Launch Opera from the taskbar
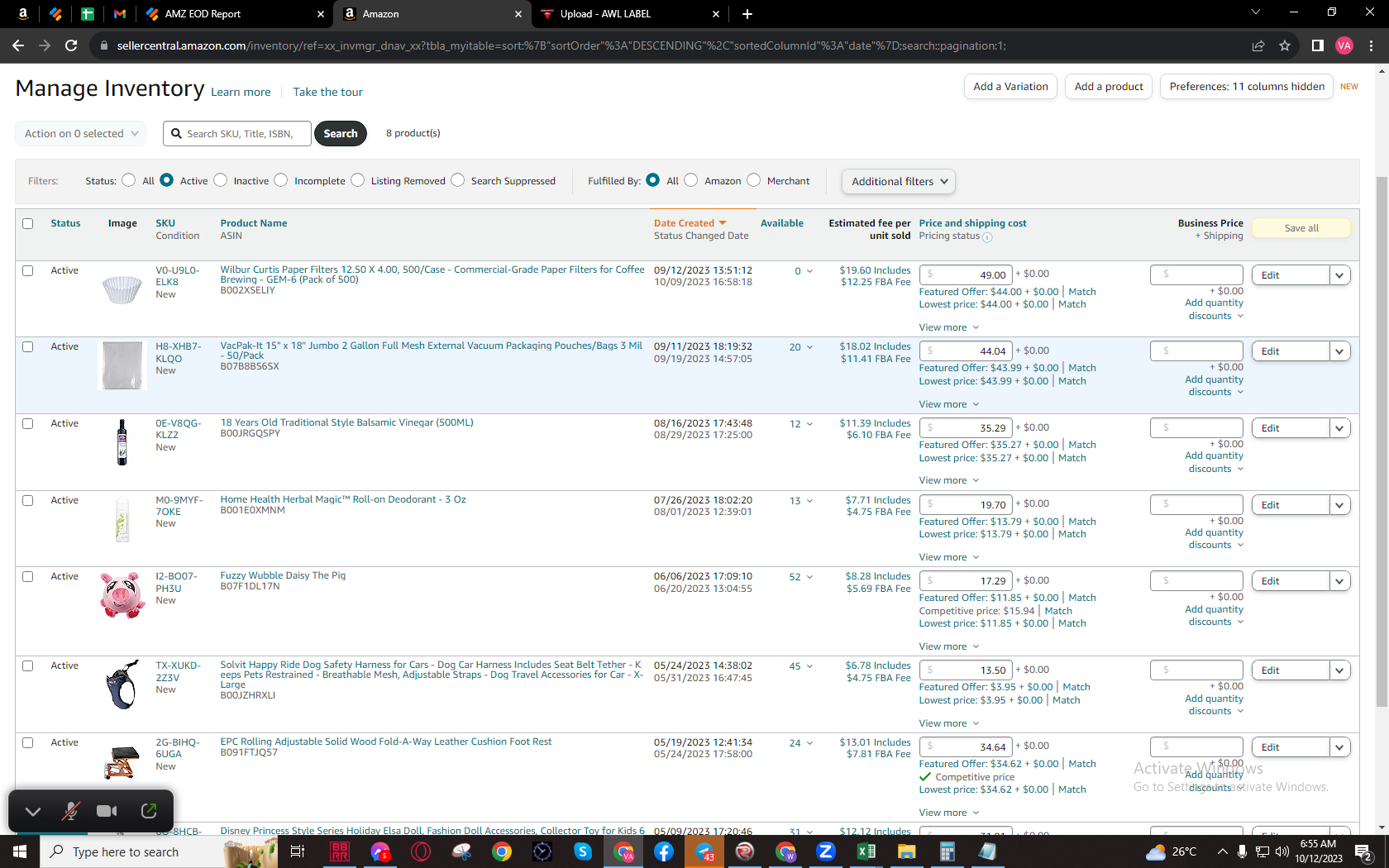 click(x=421, y=851)
